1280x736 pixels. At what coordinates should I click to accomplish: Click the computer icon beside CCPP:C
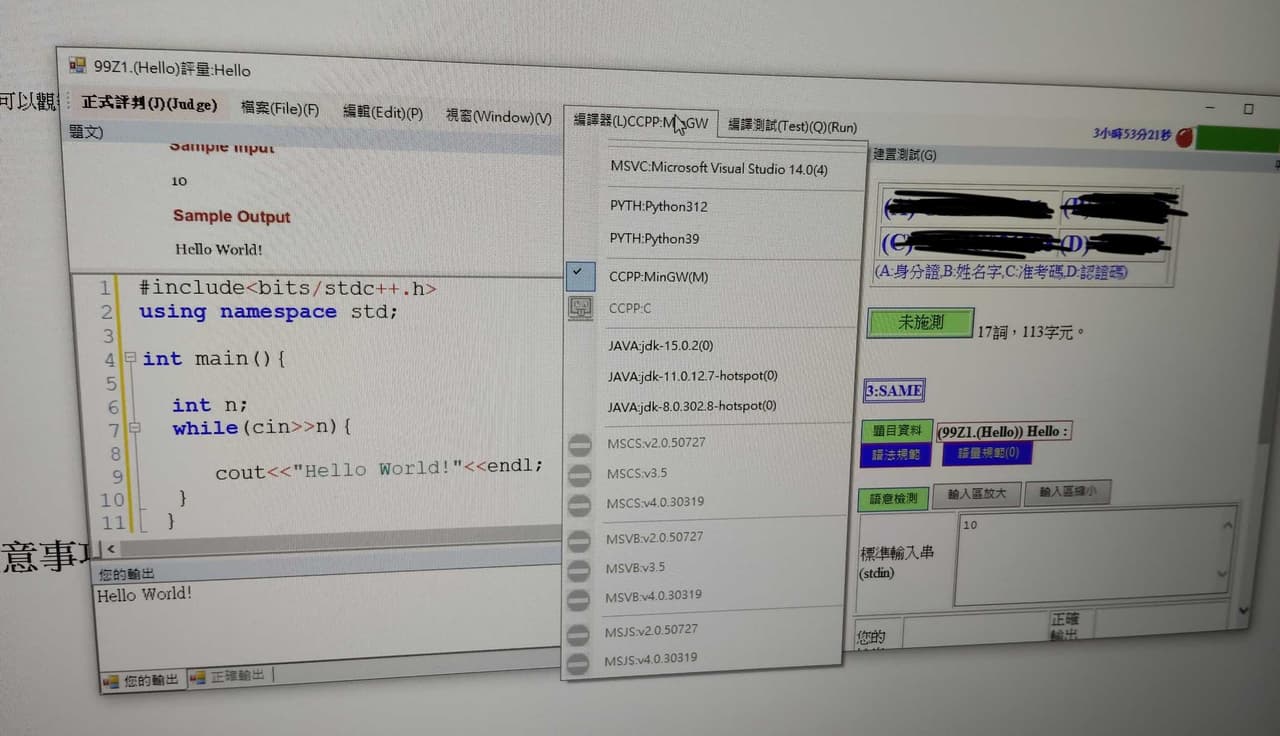pos(580,309)
